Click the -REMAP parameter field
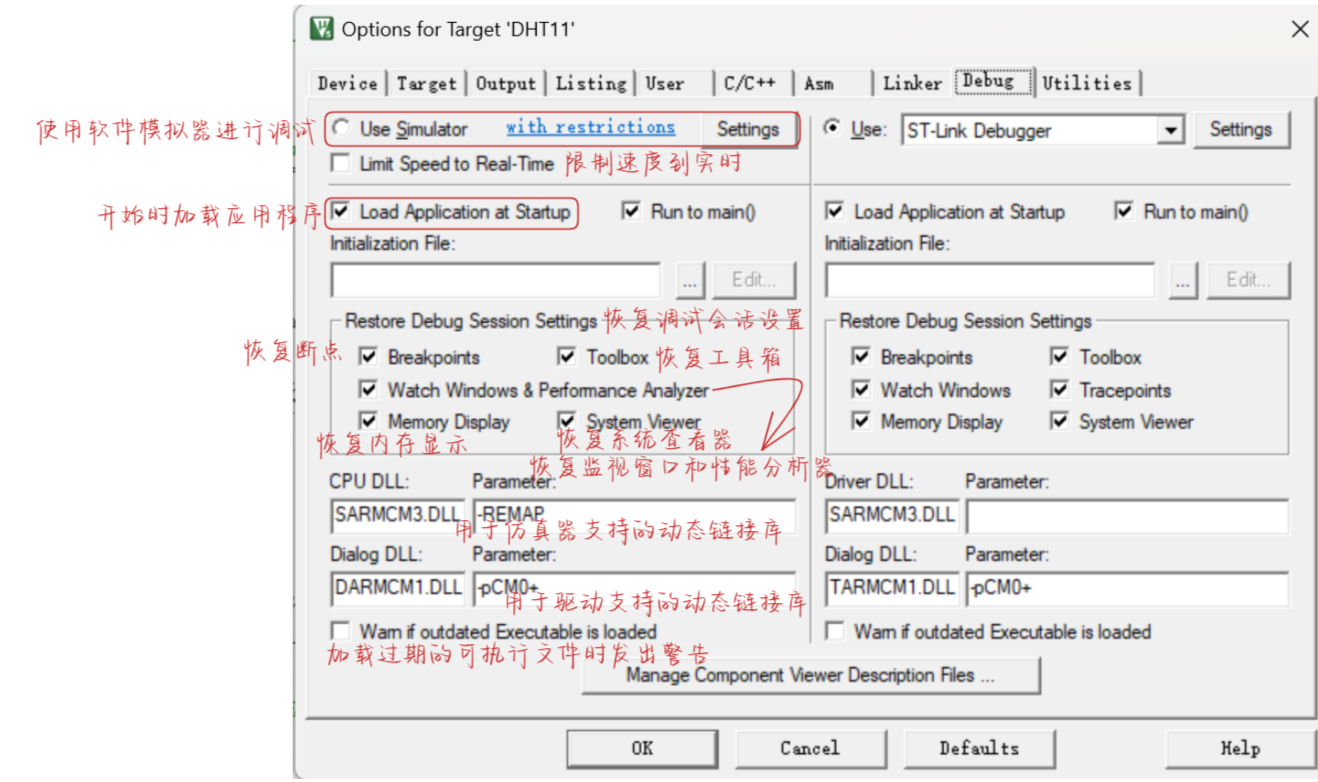 point(634,516)
